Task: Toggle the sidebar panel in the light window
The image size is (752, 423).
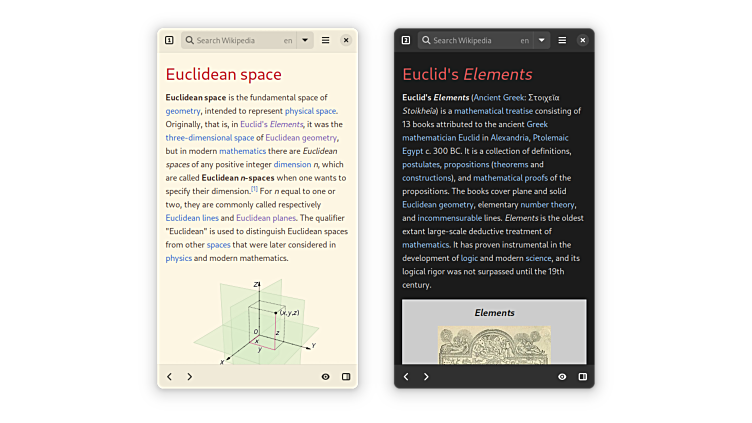Action: [x=346, y=377]
